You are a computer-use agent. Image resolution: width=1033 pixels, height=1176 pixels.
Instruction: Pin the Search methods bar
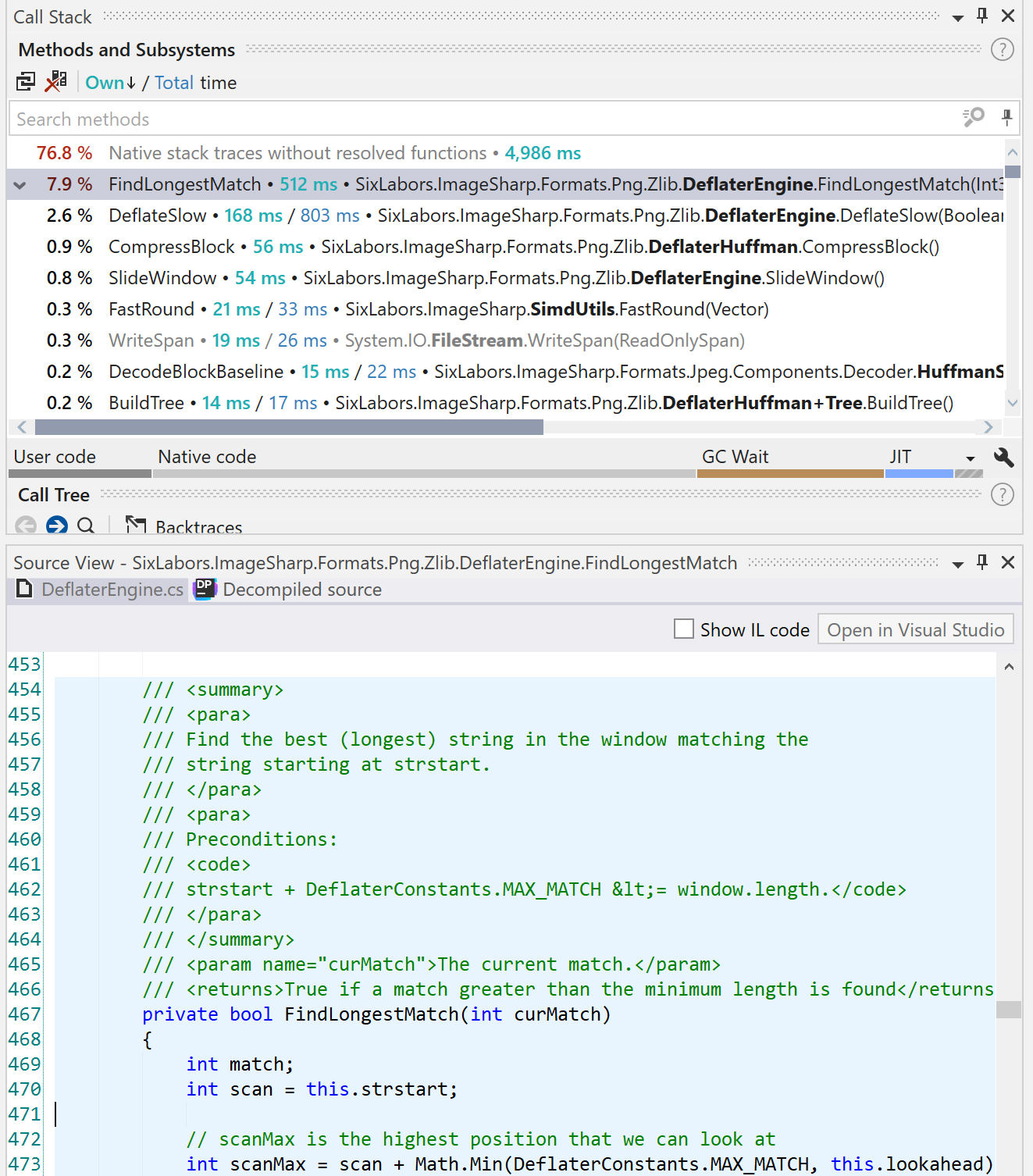tap(1006, 118)
